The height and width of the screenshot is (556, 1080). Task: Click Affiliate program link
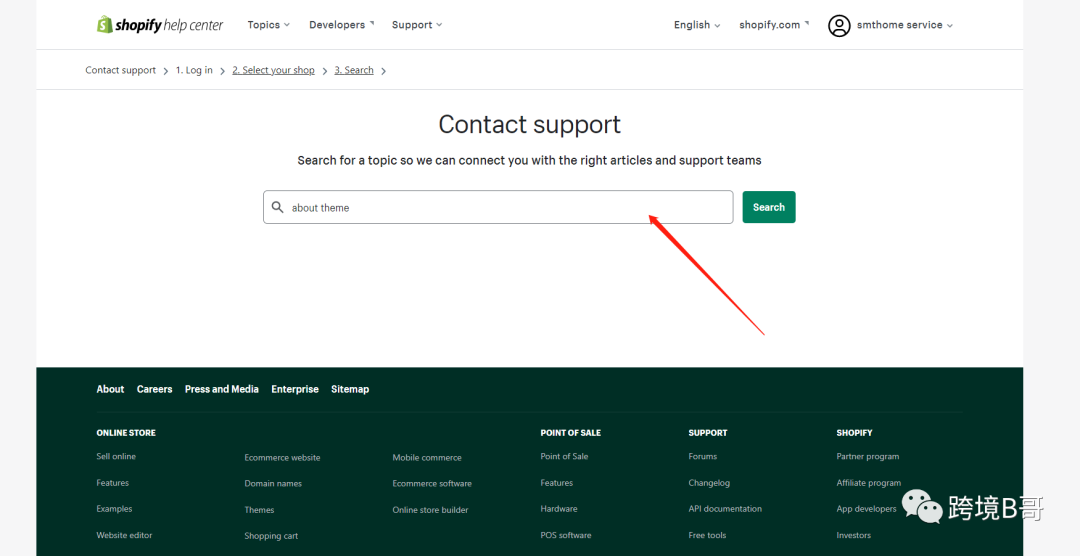pyautogui.click(x=869, y=482)
